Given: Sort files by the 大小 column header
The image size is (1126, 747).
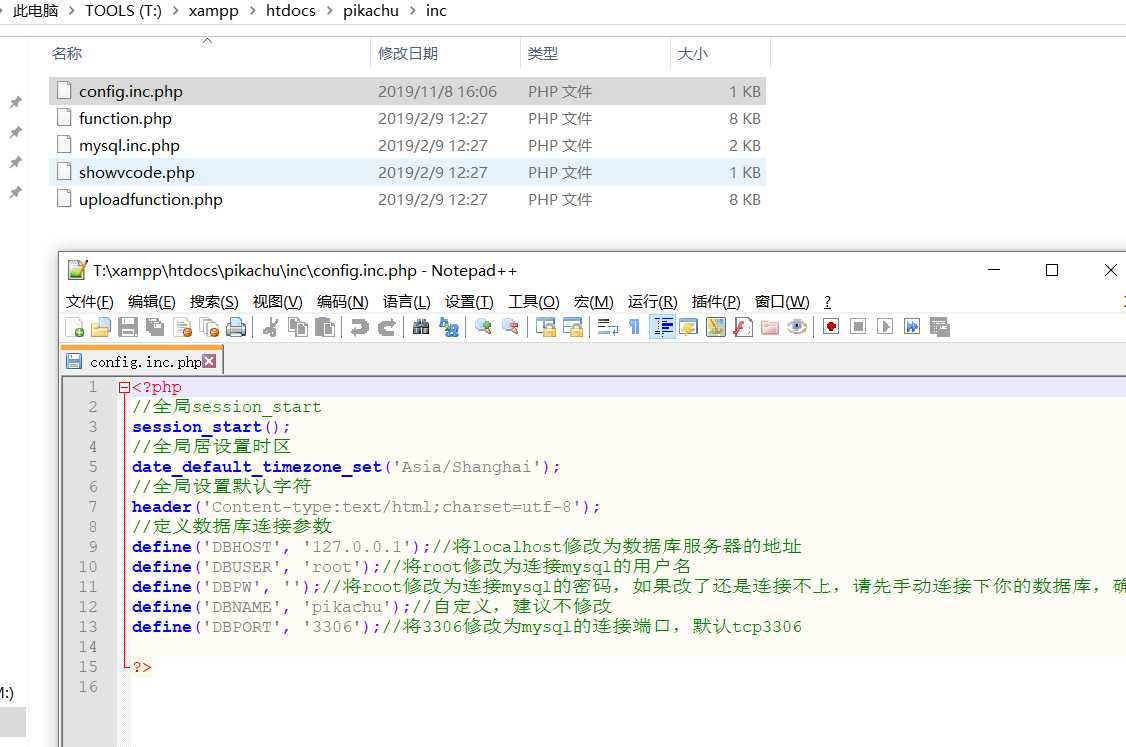Looking at the screenshot, I should pyautogui.click(x=720, y=53).
